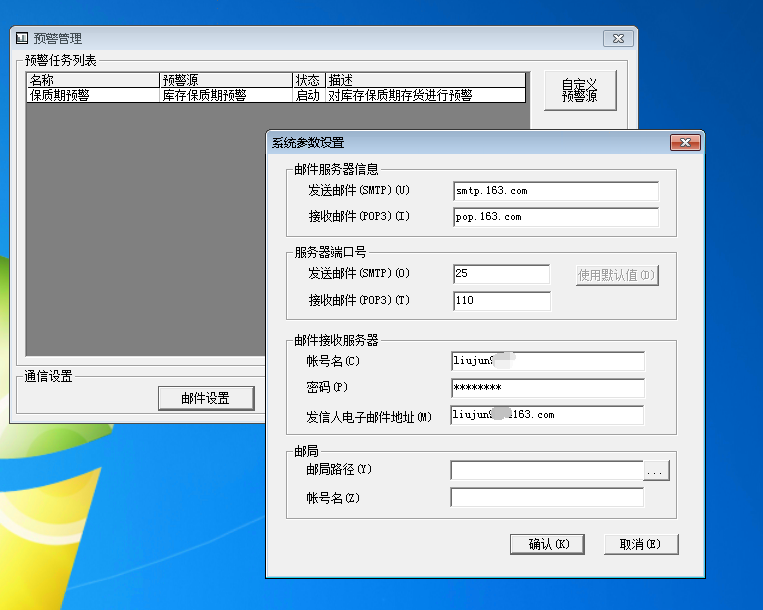
Task: Click the 对库存保质期存货进行预警 description cell
Action: (x=425, y=95)
